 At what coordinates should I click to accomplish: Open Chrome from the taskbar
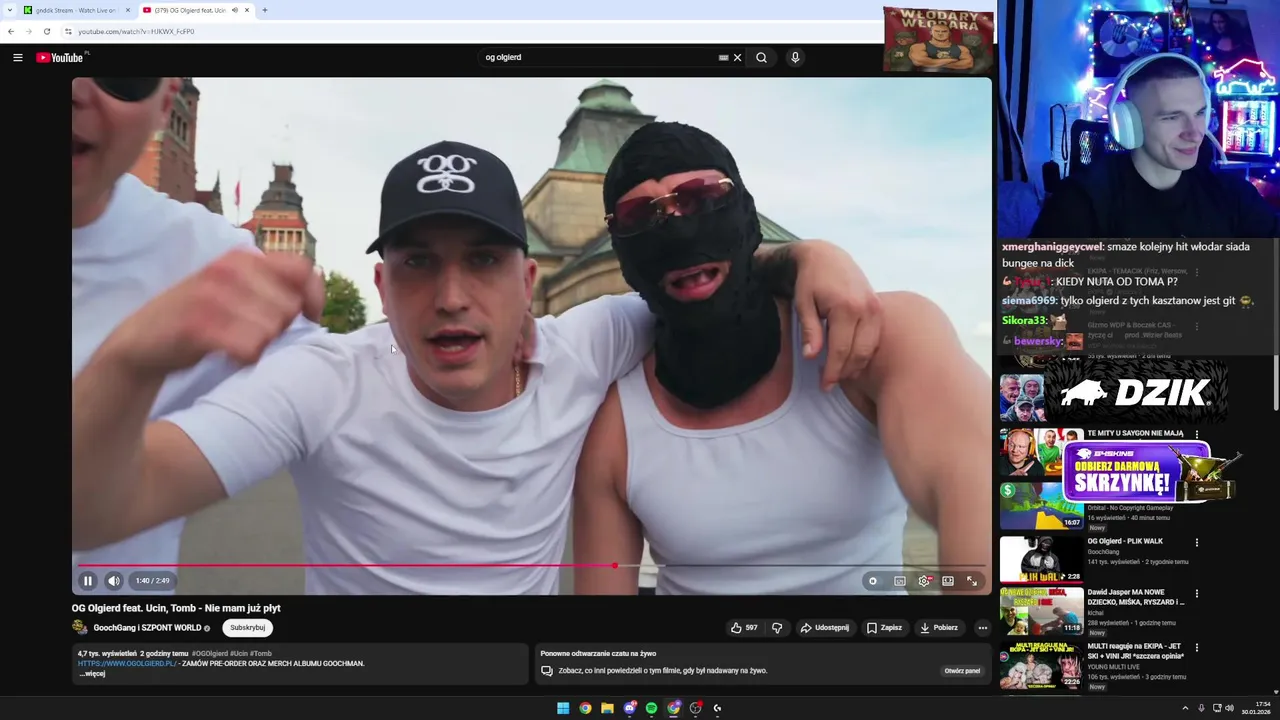585,708
